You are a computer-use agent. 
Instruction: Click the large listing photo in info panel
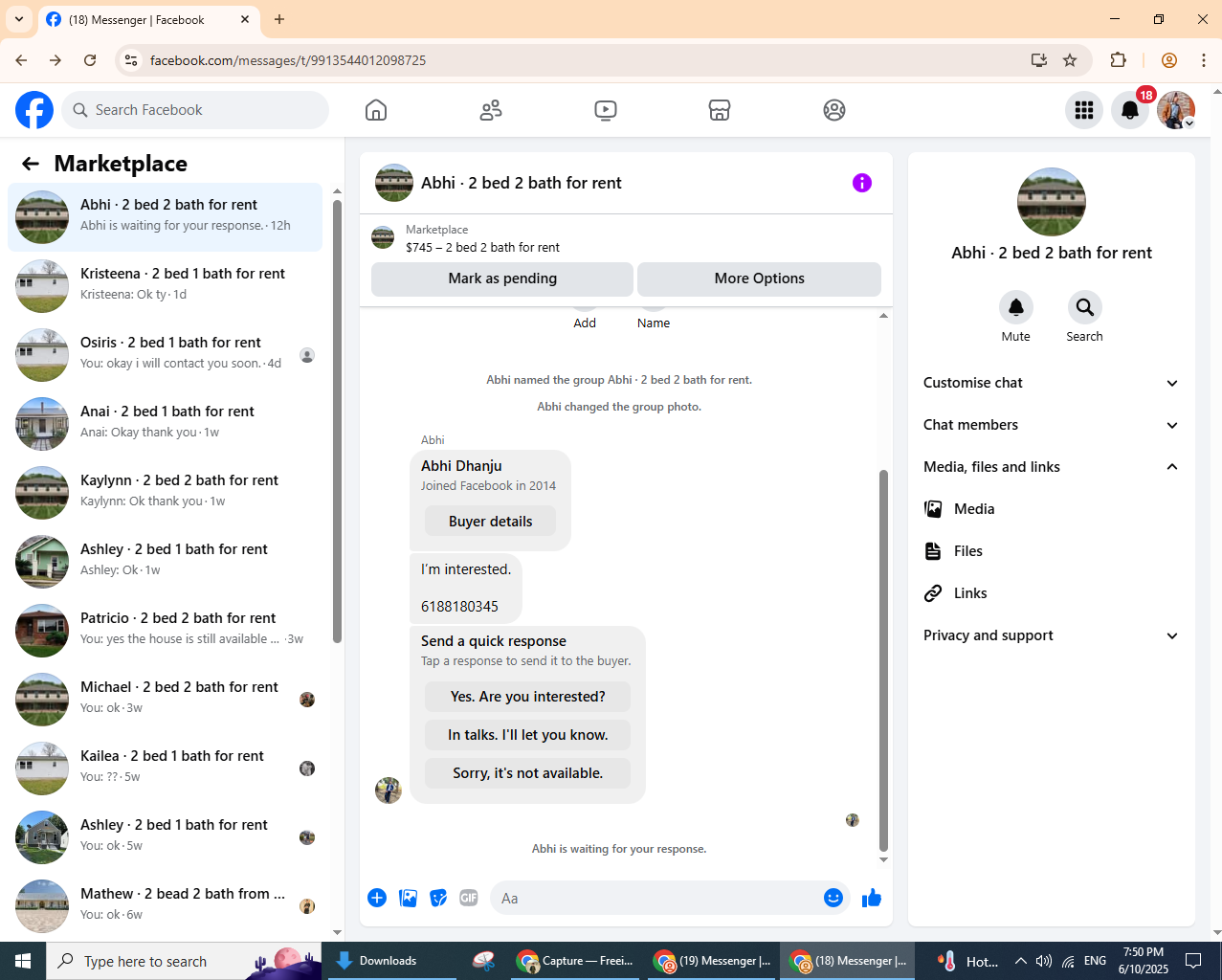pyautogui.click(x=1052, y=202)
